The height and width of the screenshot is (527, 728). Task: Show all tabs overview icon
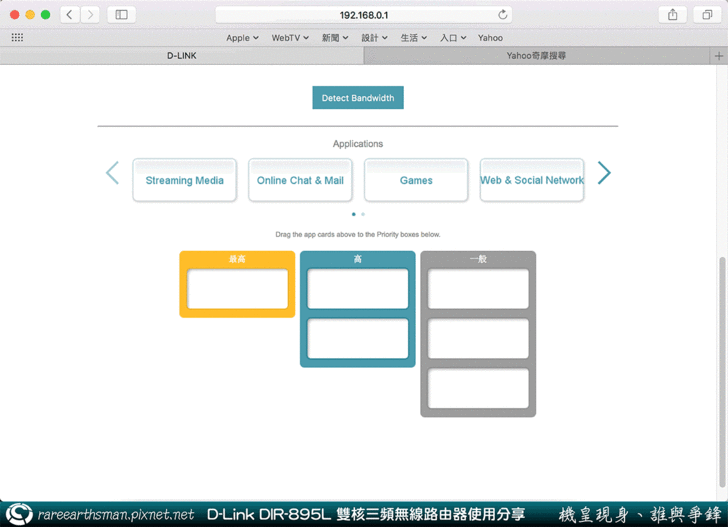tap(707, 15)
